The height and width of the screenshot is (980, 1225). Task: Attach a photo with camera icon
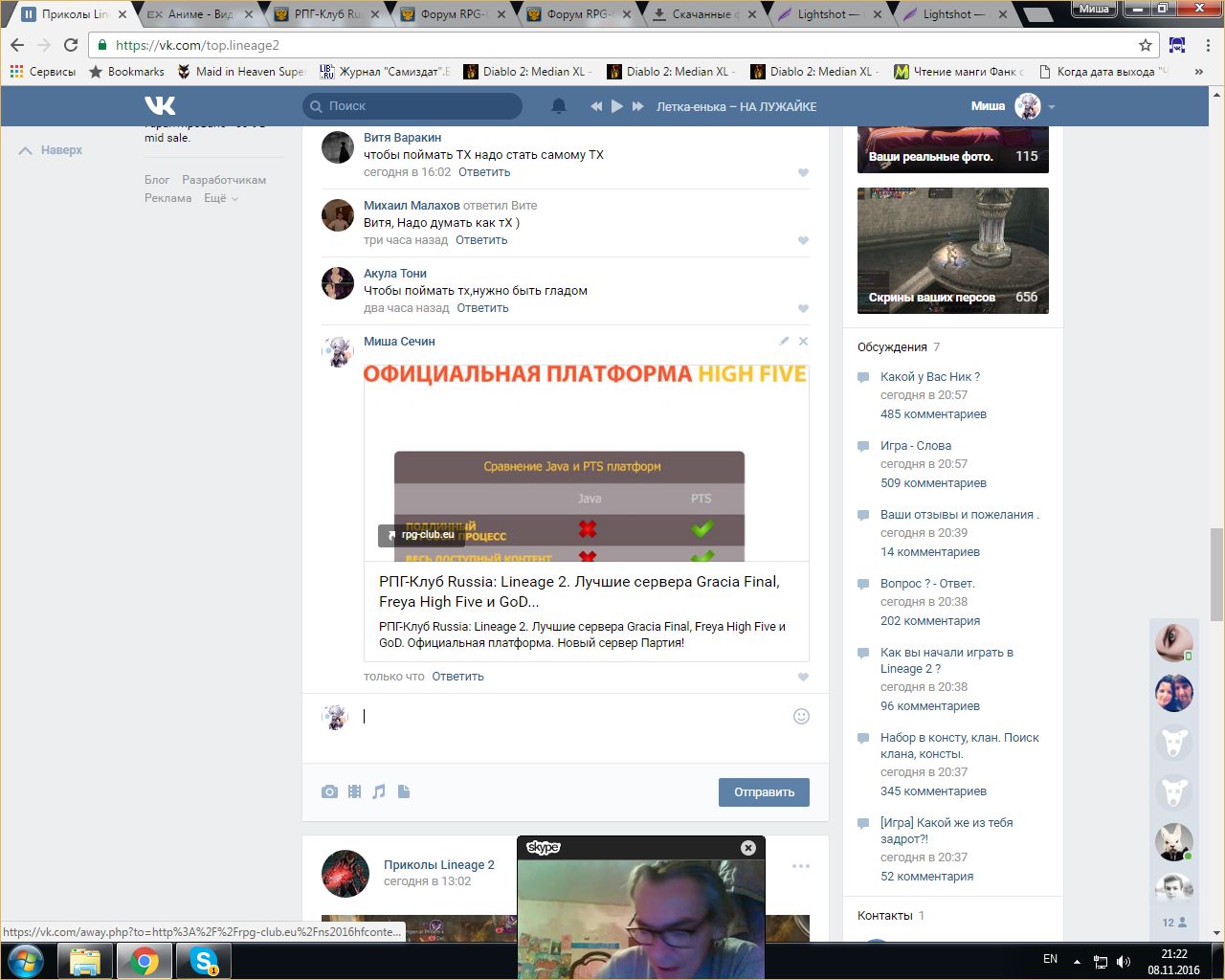[x=329, y=791]
